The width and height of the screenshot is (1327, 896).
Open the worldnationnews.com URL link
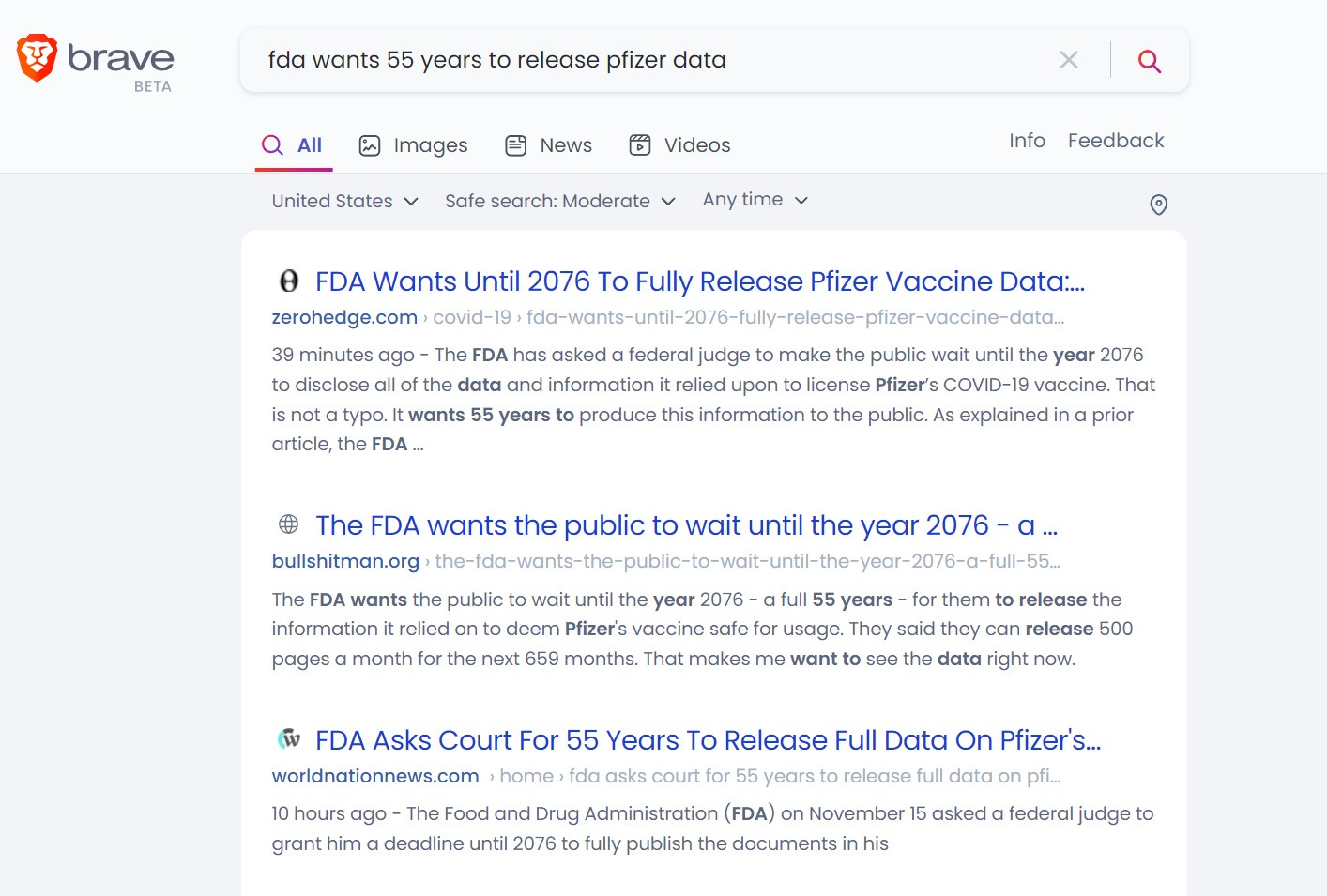[x=375, y=776]
